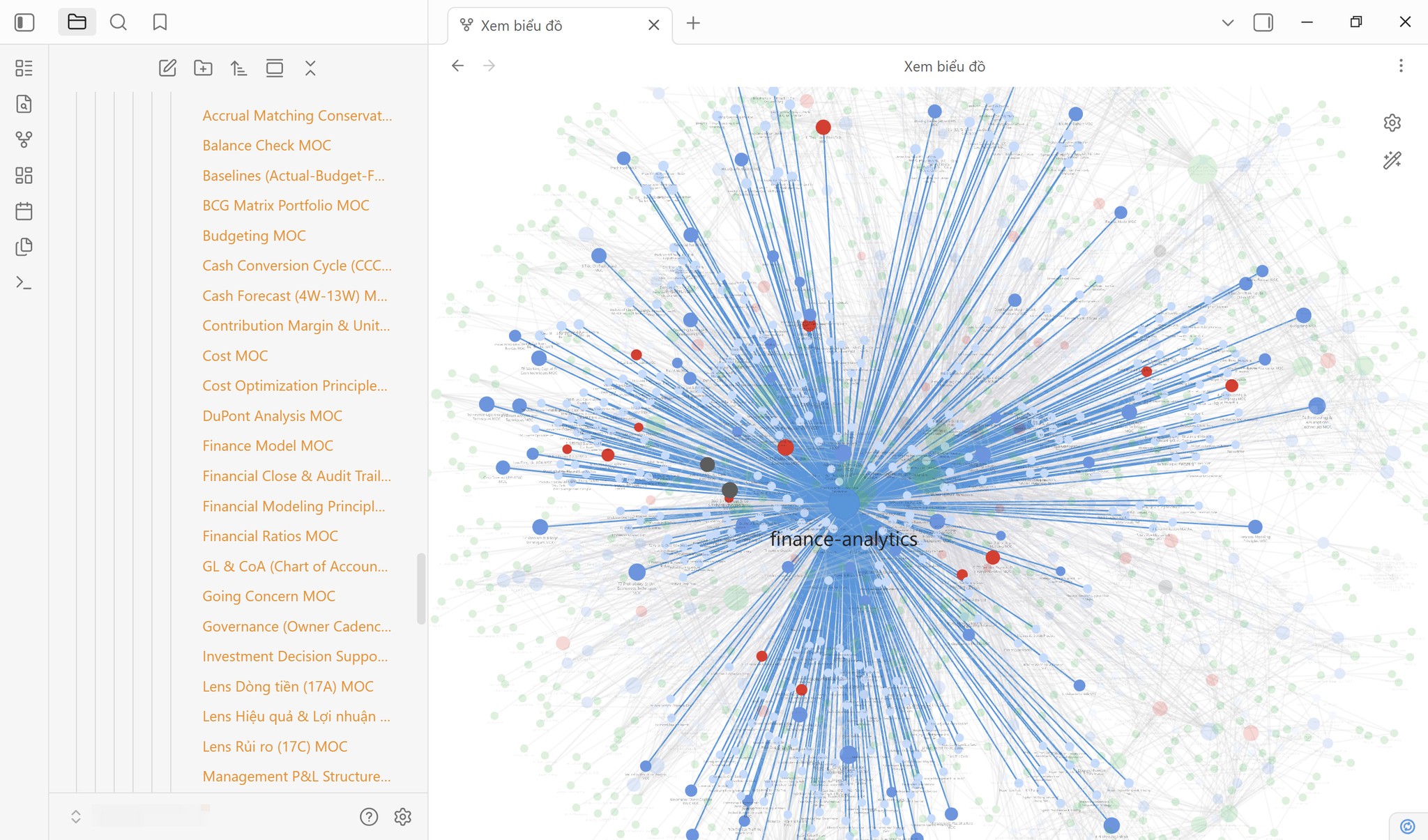
Task: Open more options menu for graph
Action: pyautogui.click(x=1401, y=66)
